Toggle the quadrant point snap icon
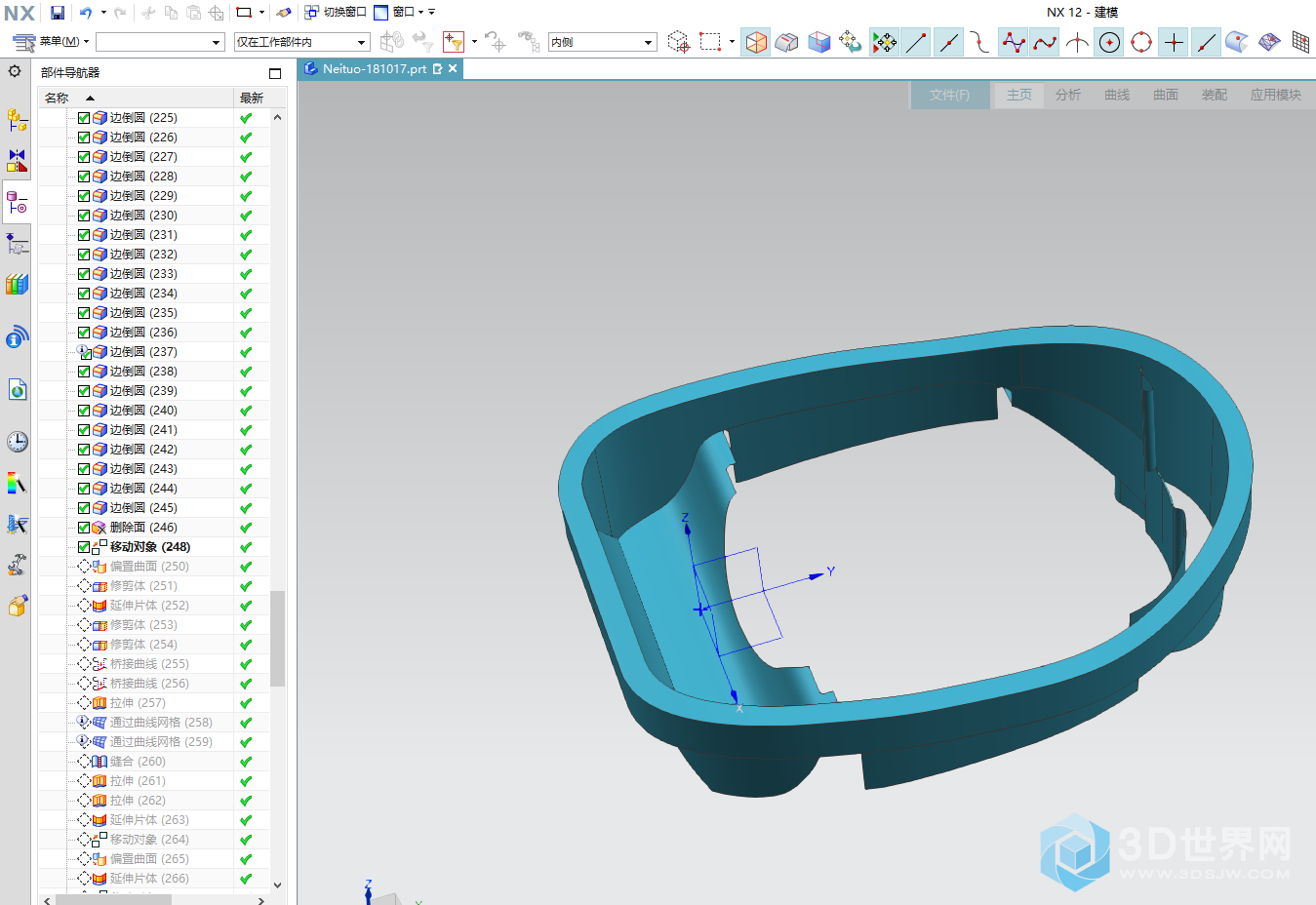The height and width of the screenshot is (905, 1316). (1141, 42)
